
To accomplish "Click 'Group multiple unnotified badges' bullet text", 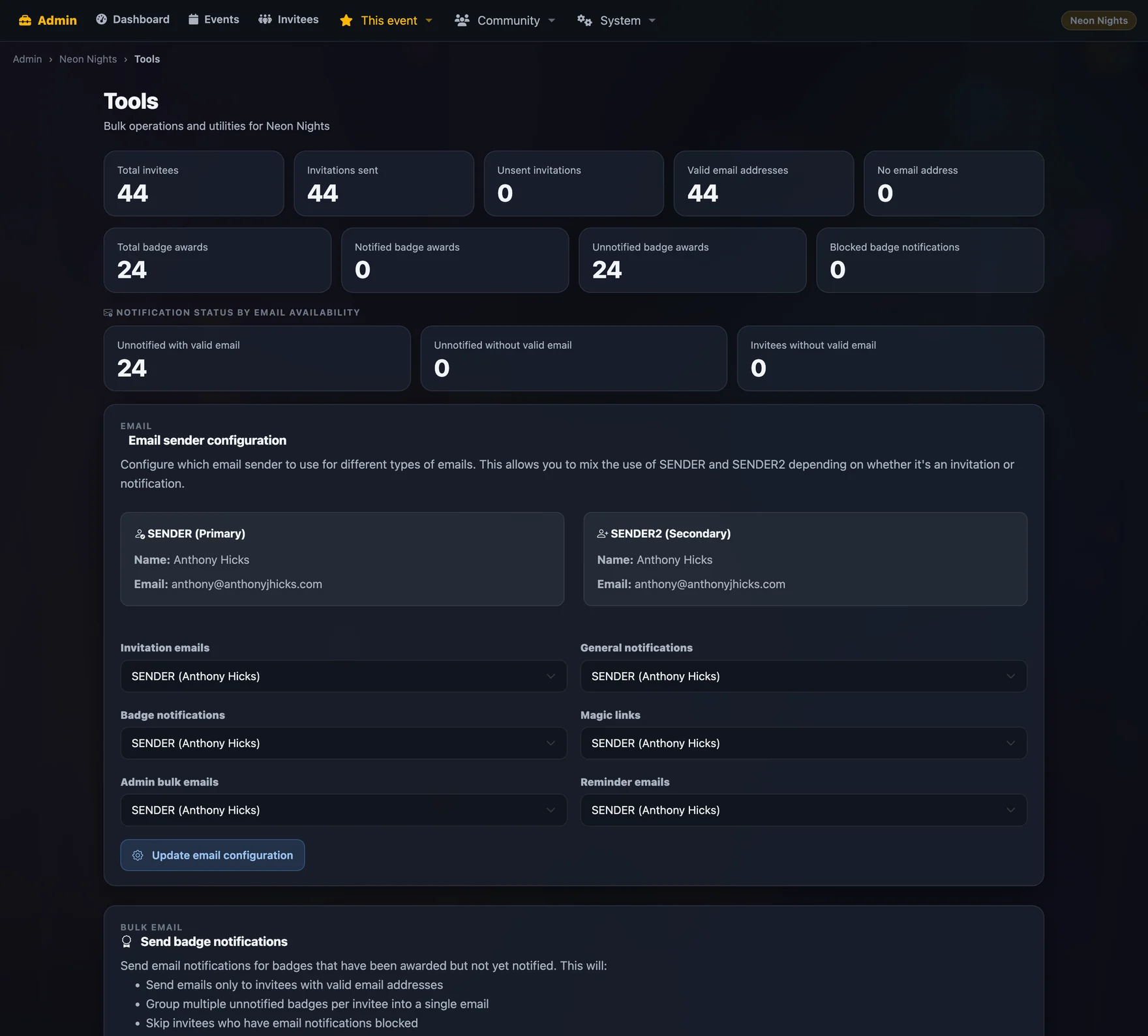I will pyautogui.click(x=318, y=1004).
